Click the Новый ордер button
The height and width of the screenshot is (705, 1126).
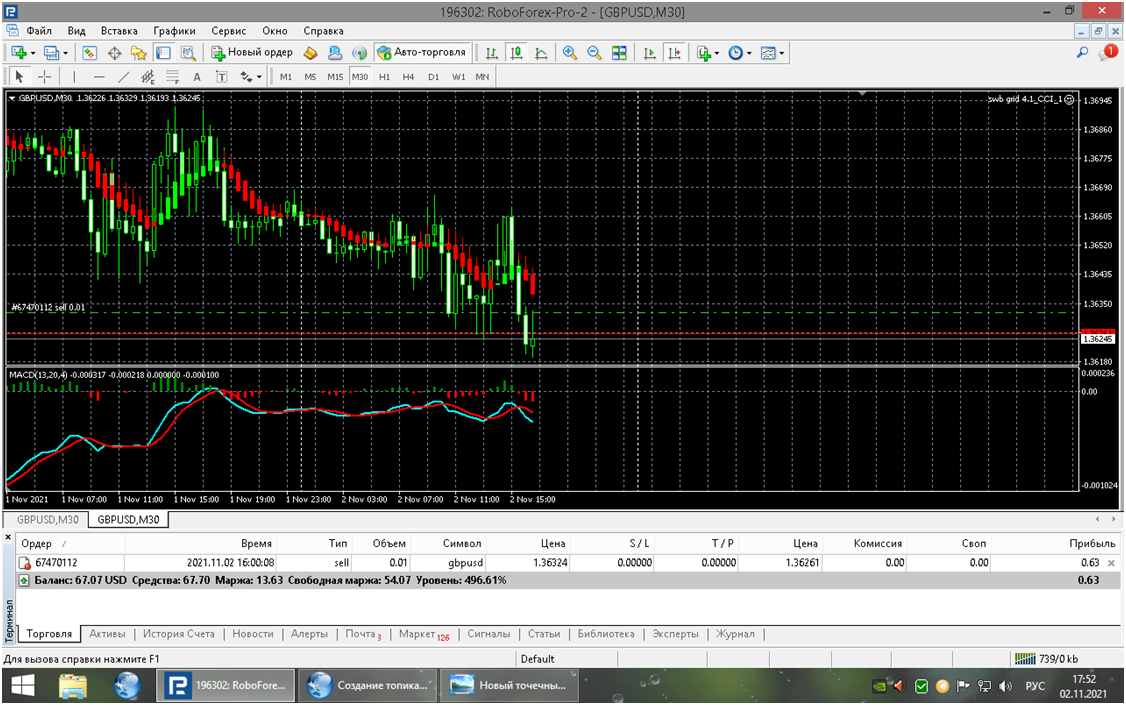251,52
